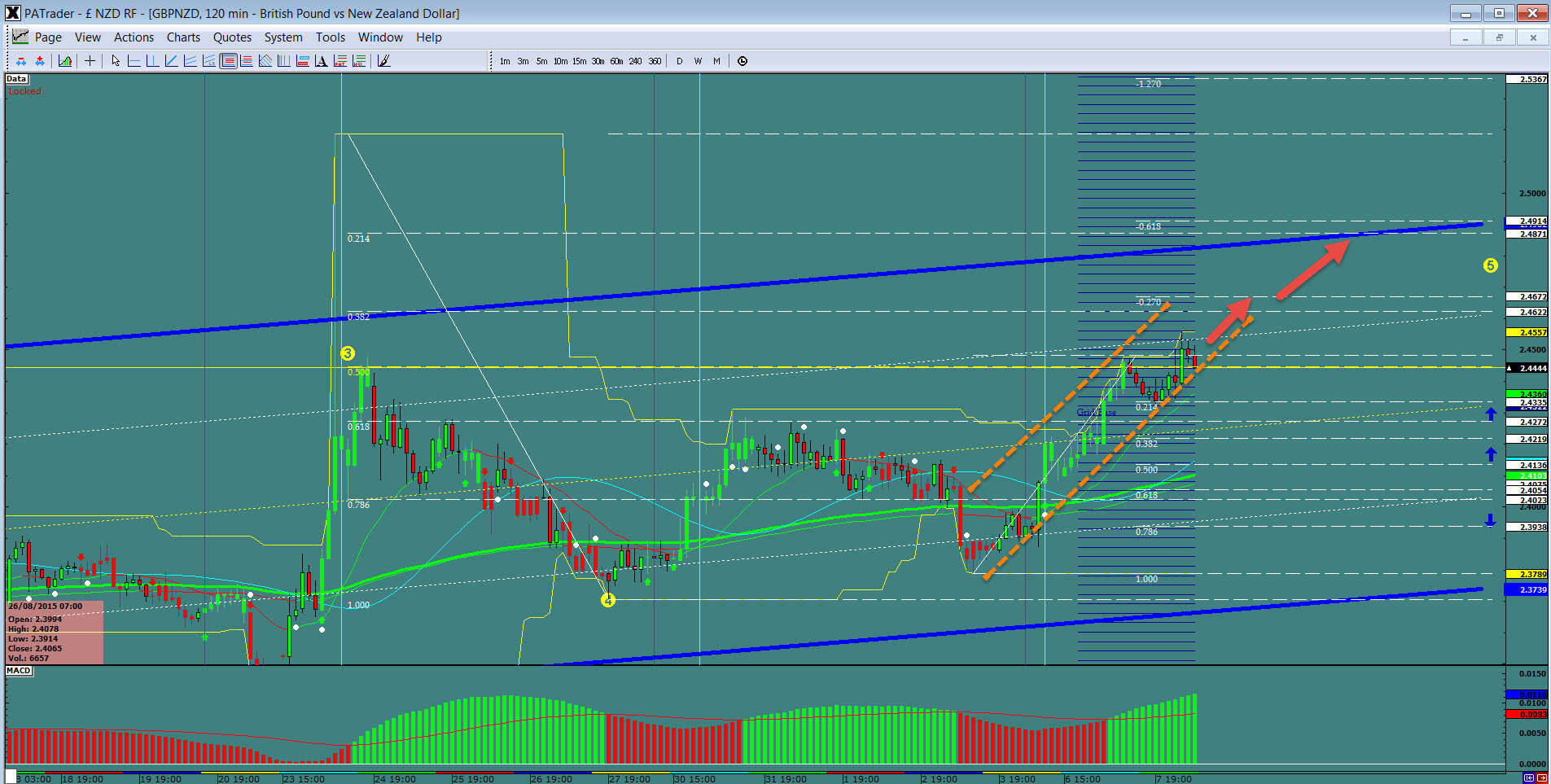Open the Charts menu
Image resolution: width=1551 pixels, height=784 pixels.
[183, 37]
